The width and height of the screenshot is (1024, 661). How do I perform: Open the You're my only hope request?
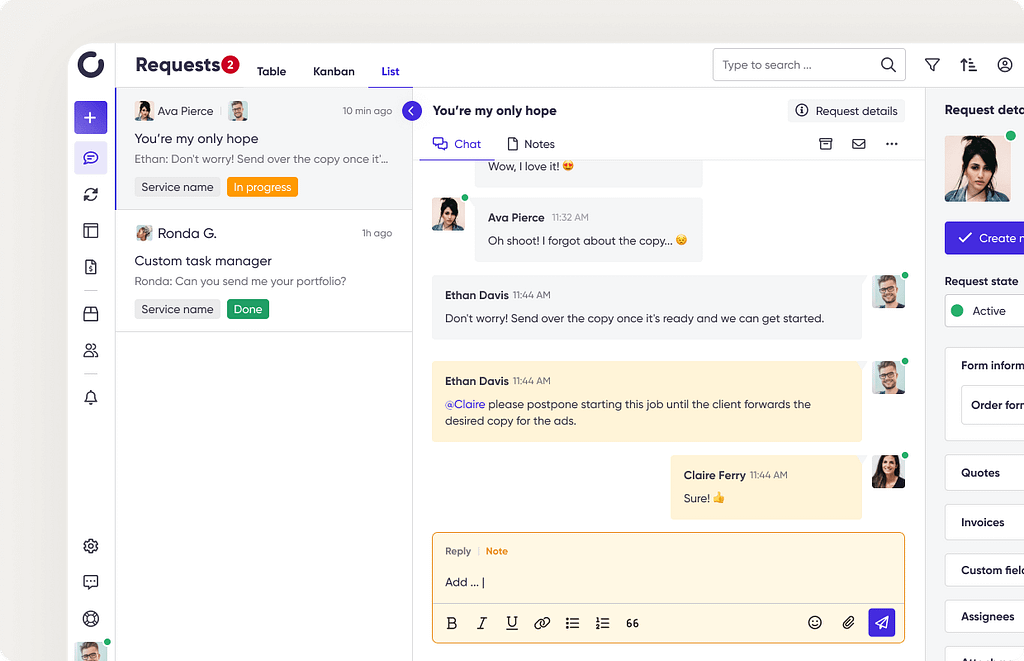(x=264, y=149)
